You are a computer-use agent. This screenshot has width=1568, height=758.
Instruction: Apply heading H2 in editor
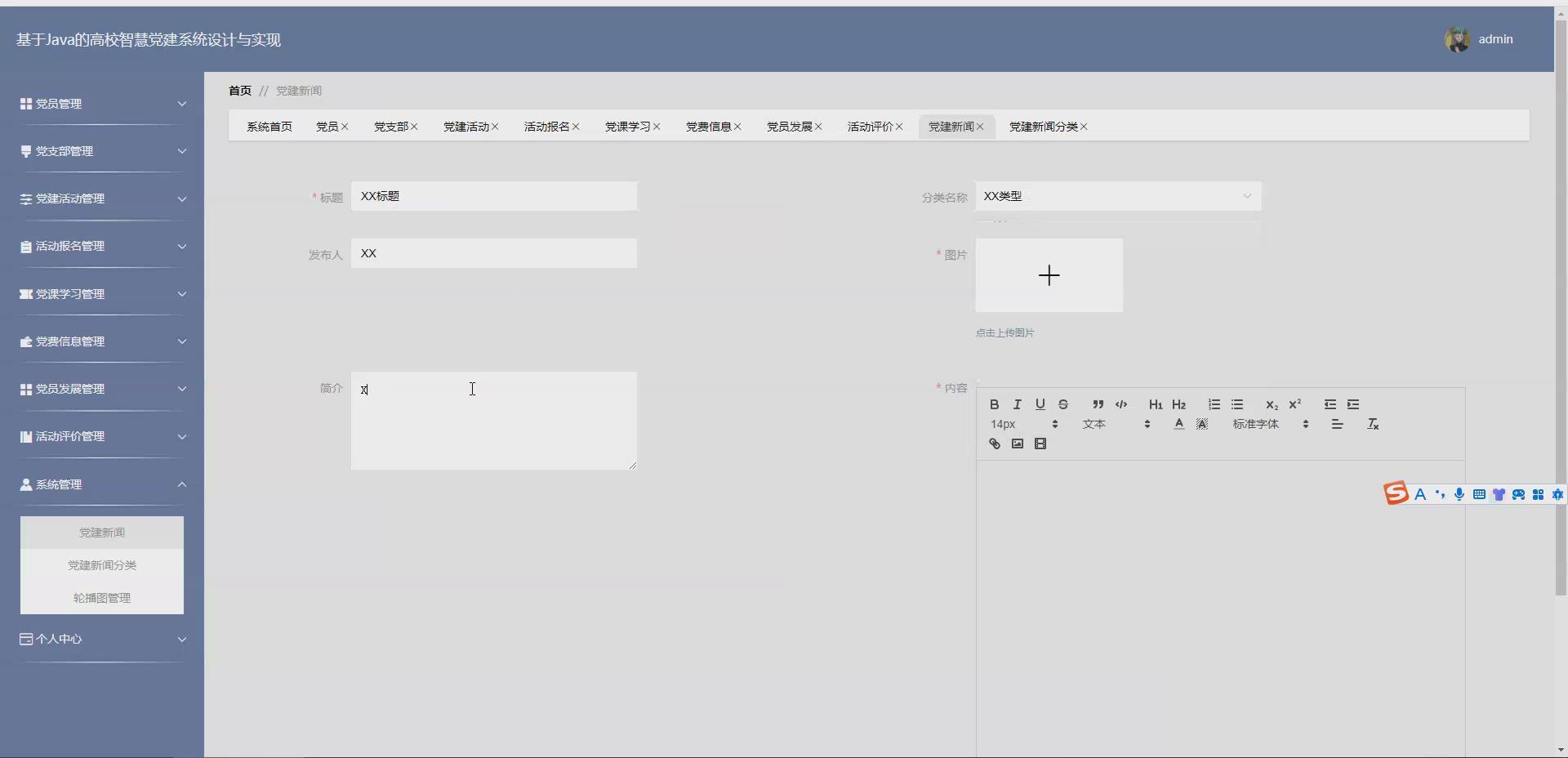point(1178,404)
